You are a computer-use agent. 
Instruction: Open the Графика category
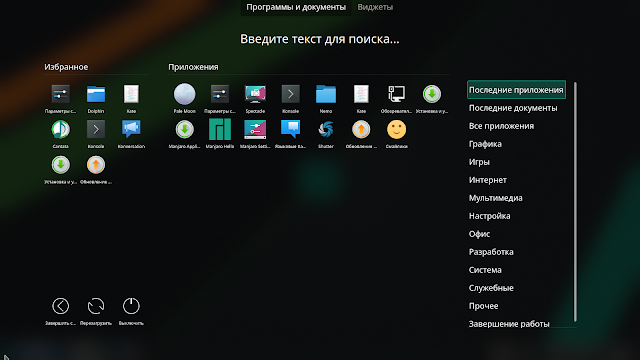485,144
